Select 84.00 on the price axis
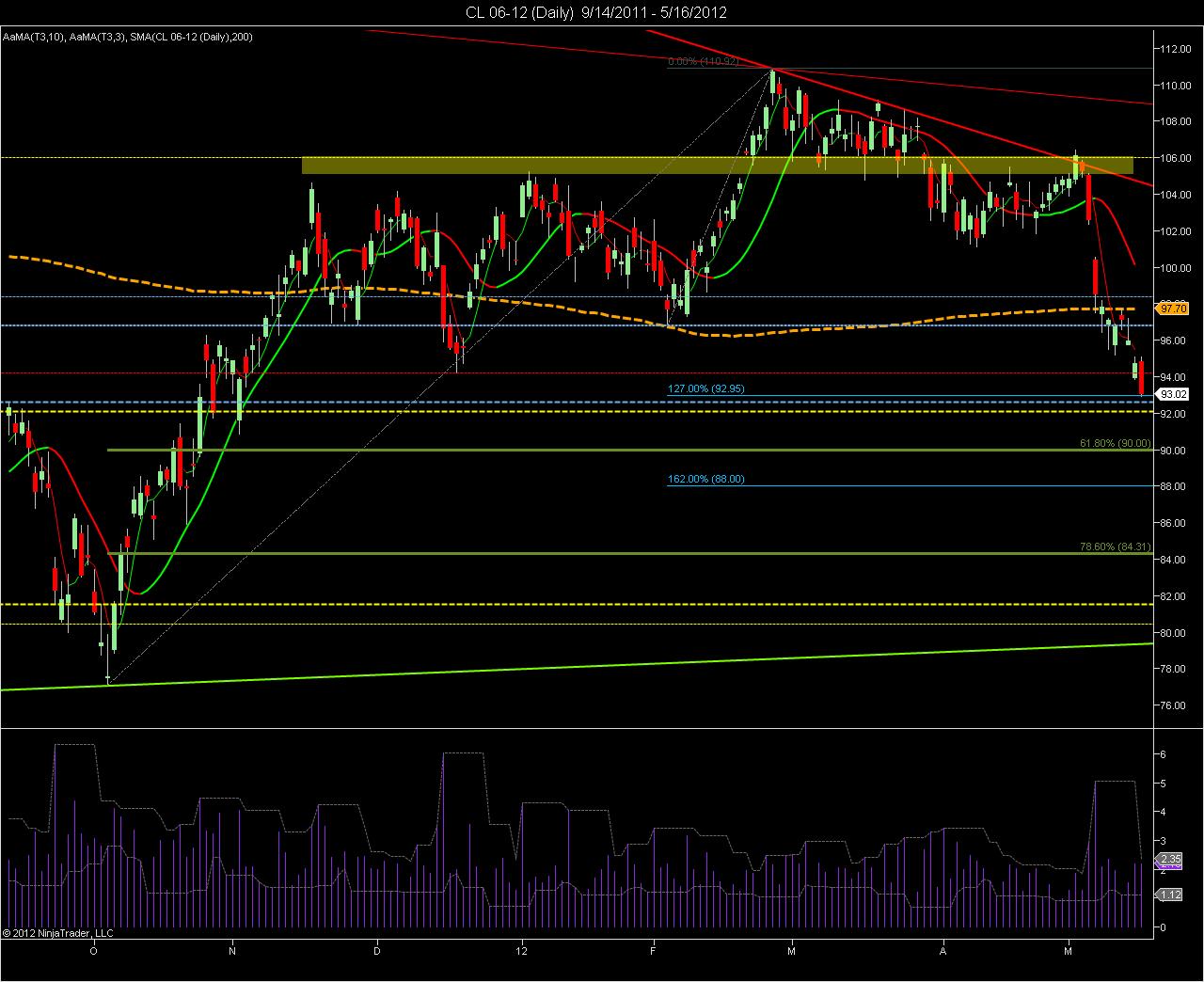Screen dimensions: 1204x982 point(1174,560)
